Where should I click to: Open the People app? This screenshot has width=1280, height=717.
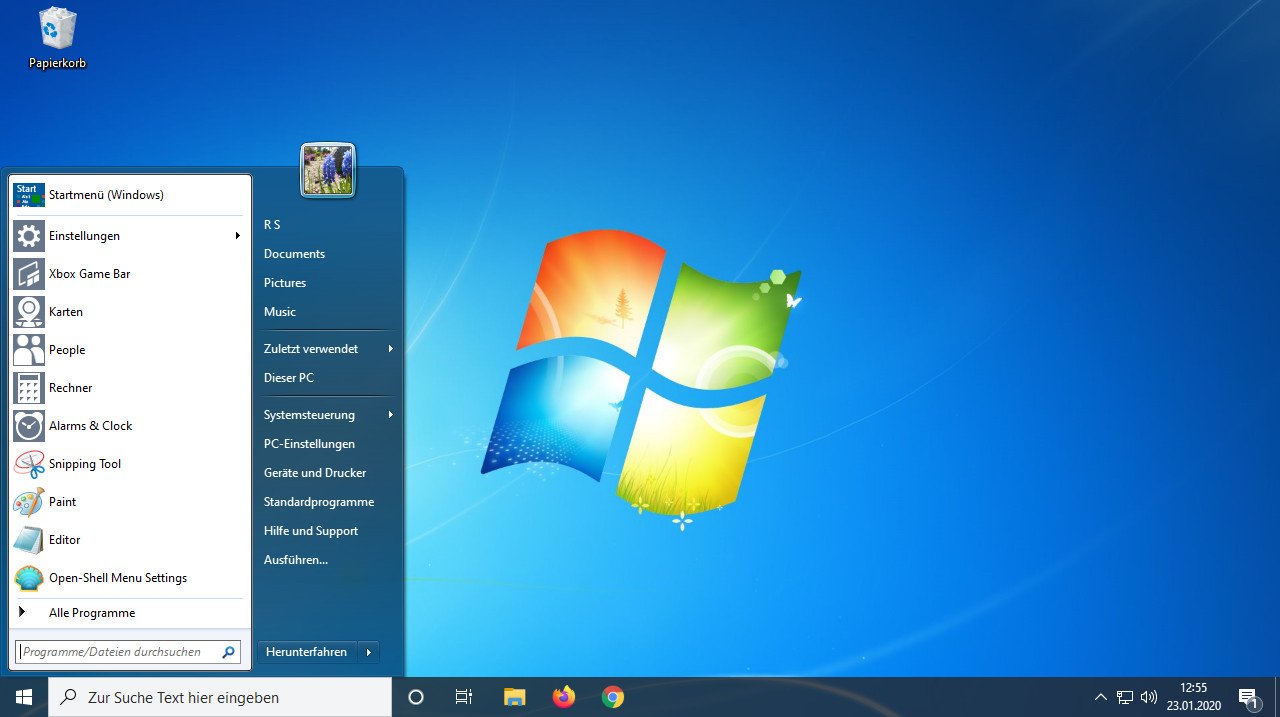pyautogui.click(x=66, y=349)
